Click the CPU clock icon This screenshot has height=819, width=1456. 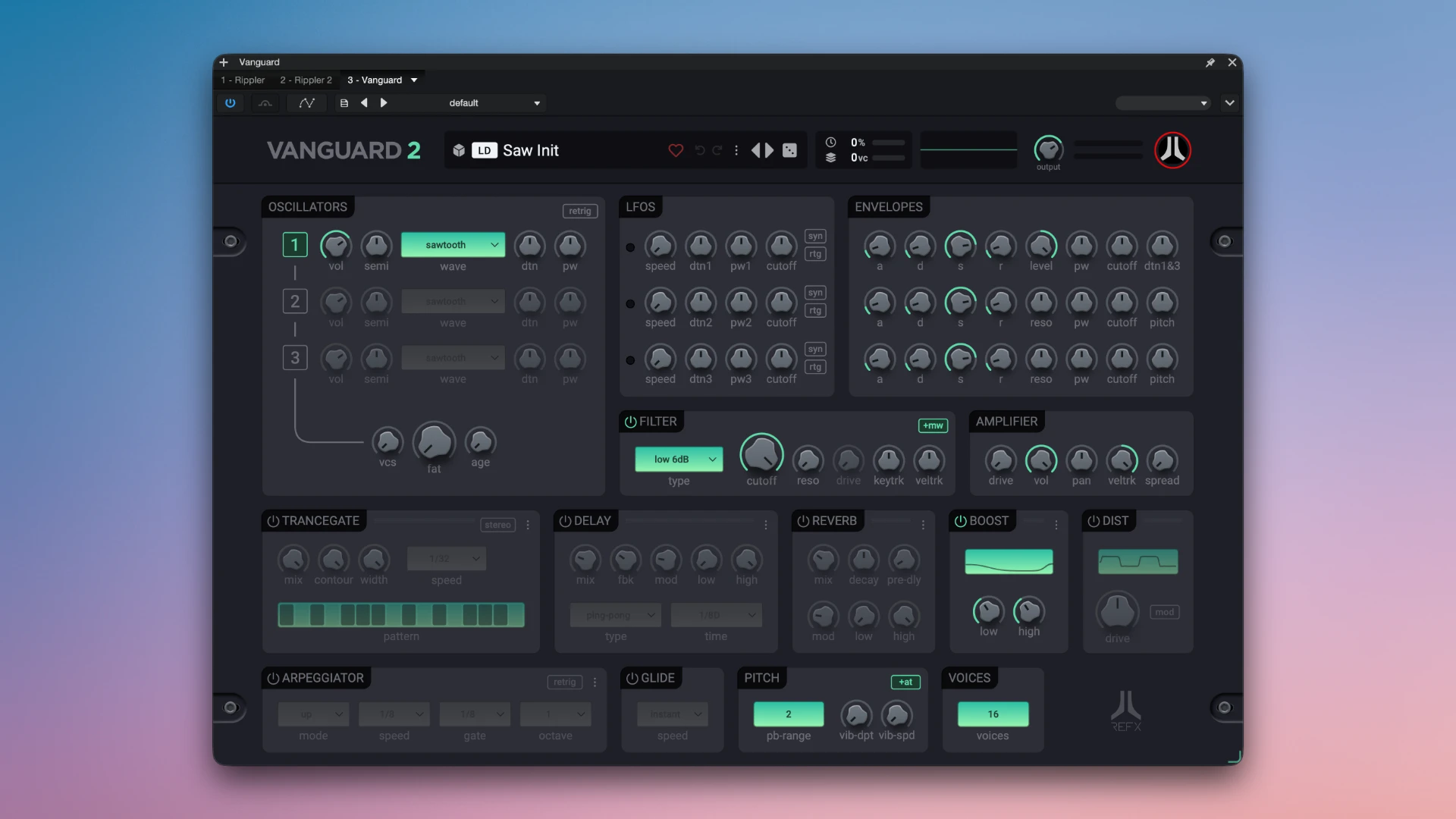coord(831,143)
